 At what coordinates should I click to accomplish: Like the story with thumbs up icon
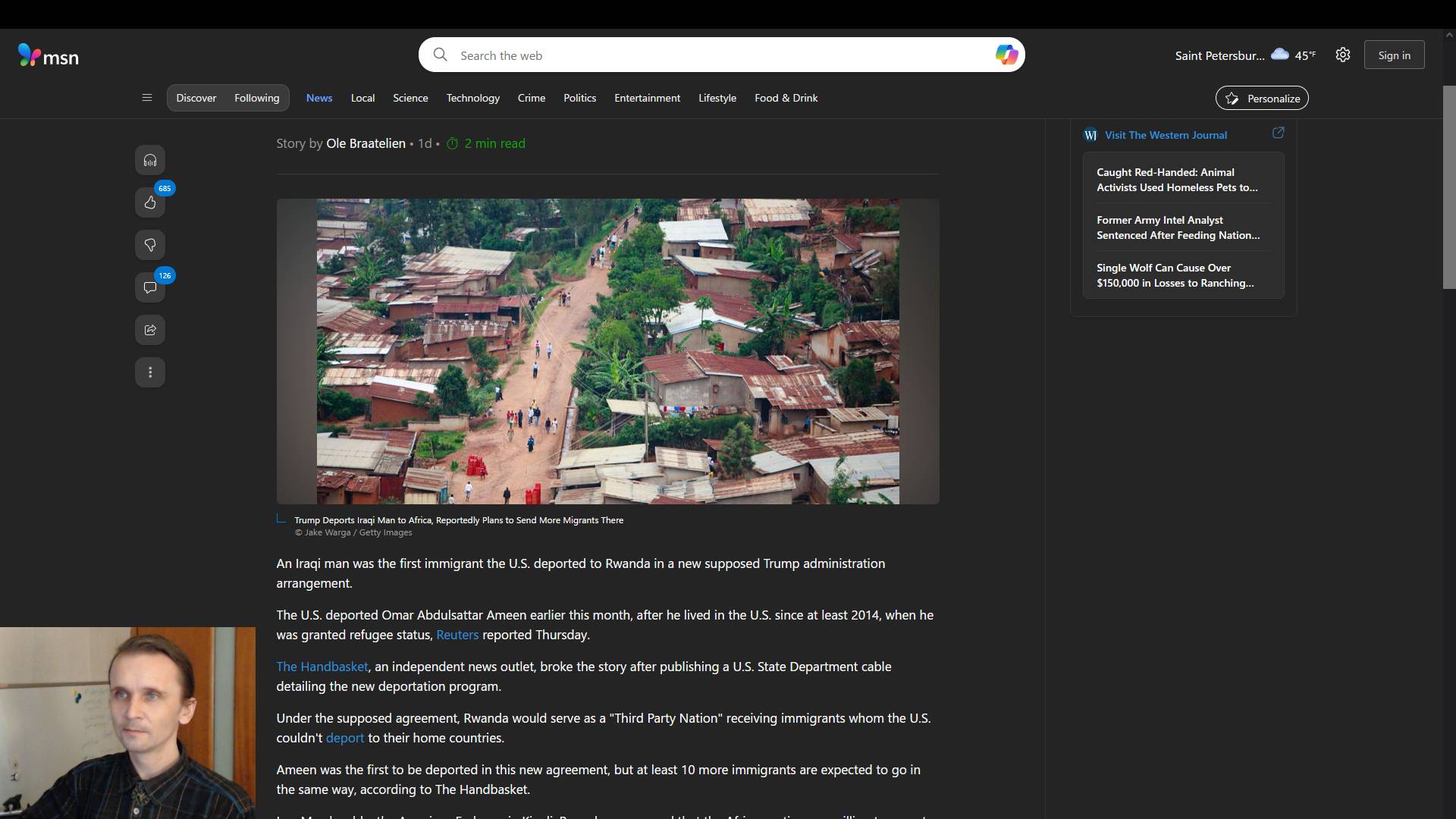pyautogui.click(x=150, y=202)
